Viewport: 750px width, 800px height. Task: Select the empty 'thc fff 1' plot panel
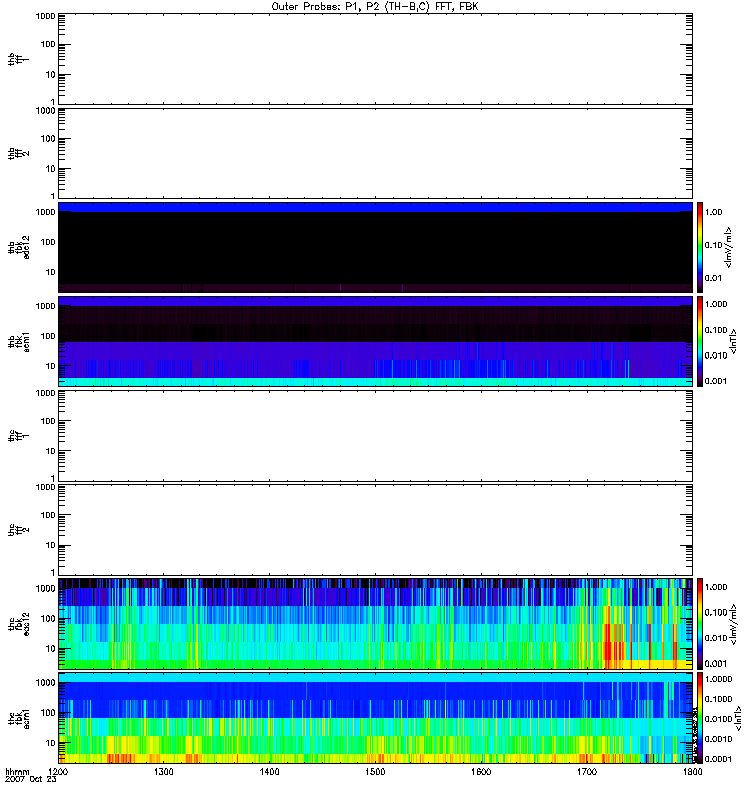pos(376,436)
